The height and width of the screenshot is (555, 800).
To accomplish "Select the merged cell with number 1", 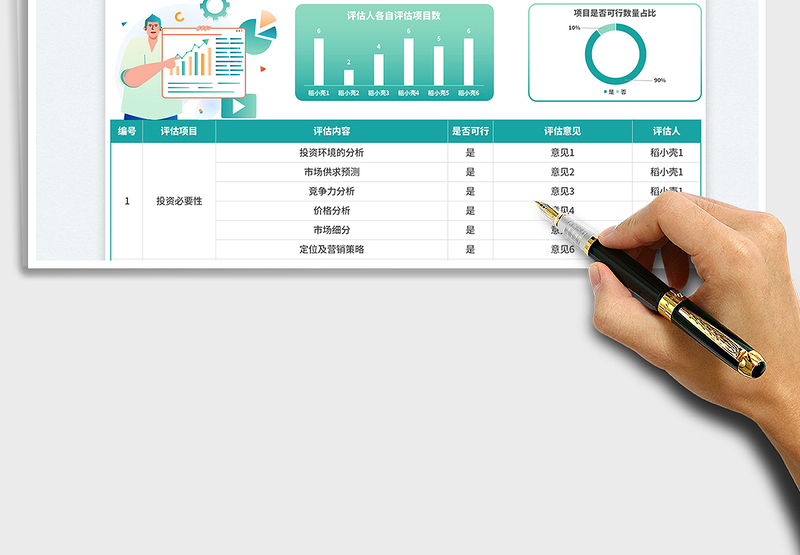I will tap(127, 201).
